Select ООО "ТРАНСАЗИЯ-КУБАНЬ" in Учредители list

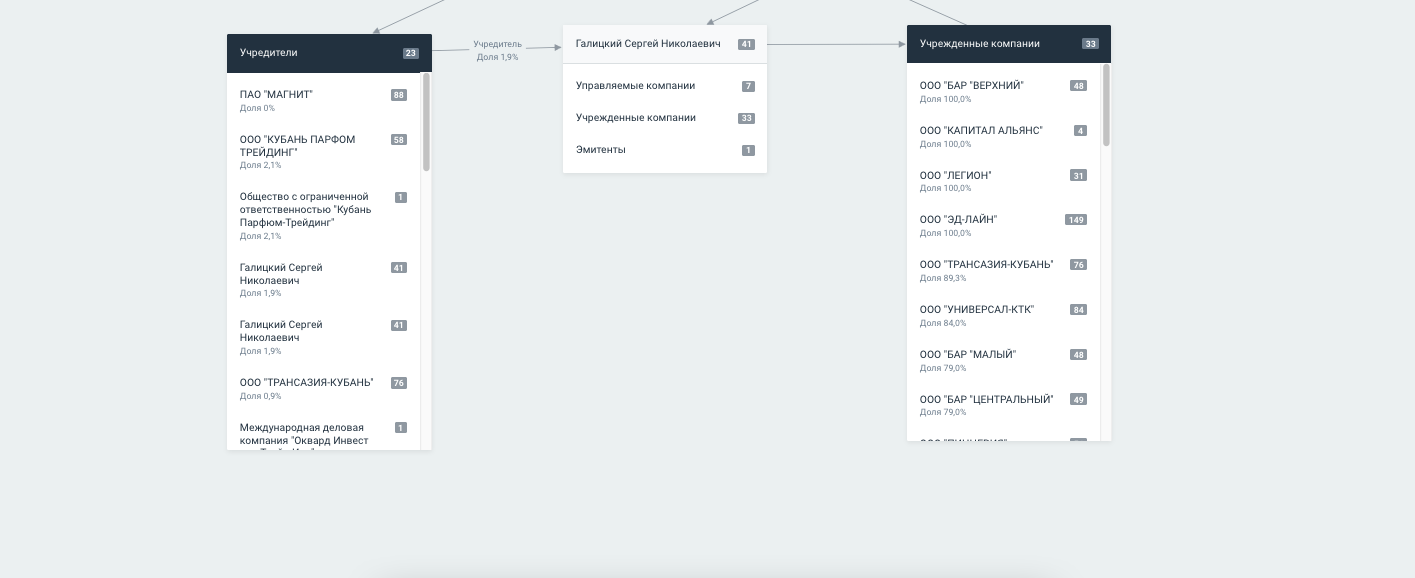[x=306, y=383]
